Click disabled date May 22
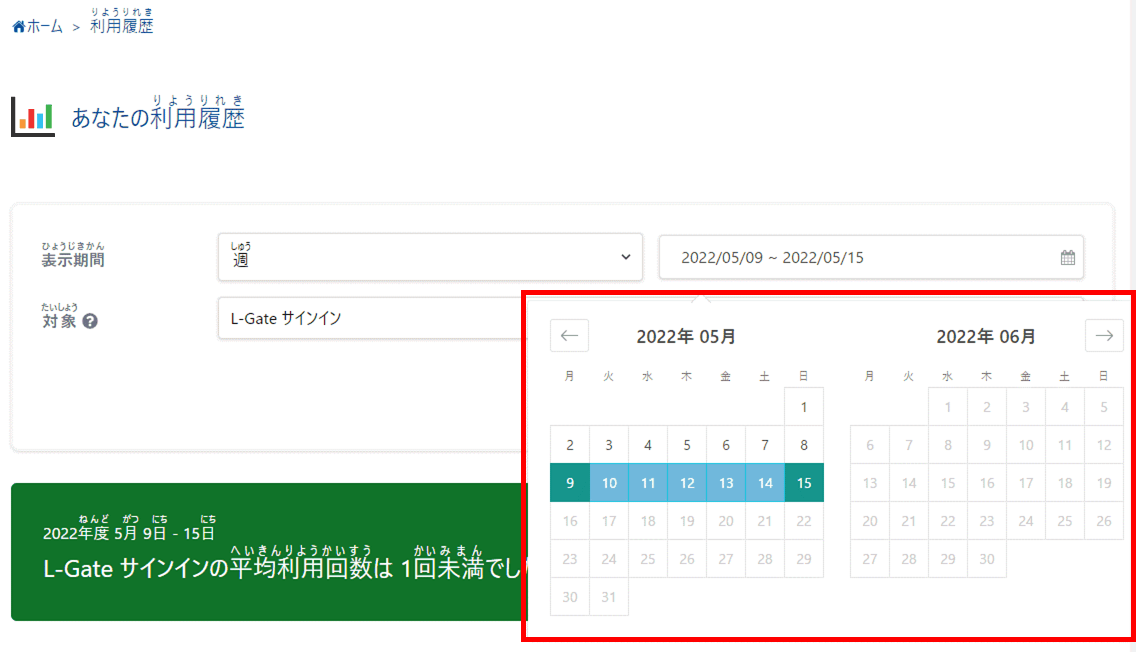Viewport: 1136px width, 652px height. point(803,521)
